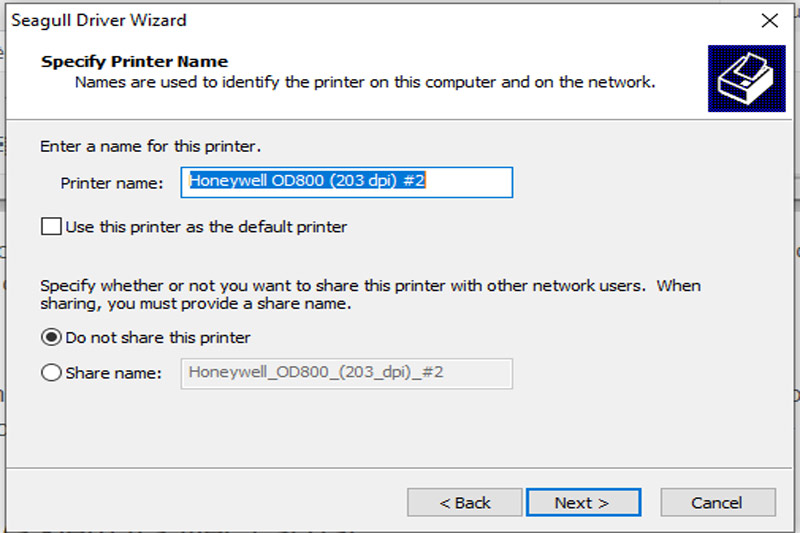Click the 'Seagull Driver Wizard' title bar
This screenshot has width=800, height=533.
(x=99, y=20)
